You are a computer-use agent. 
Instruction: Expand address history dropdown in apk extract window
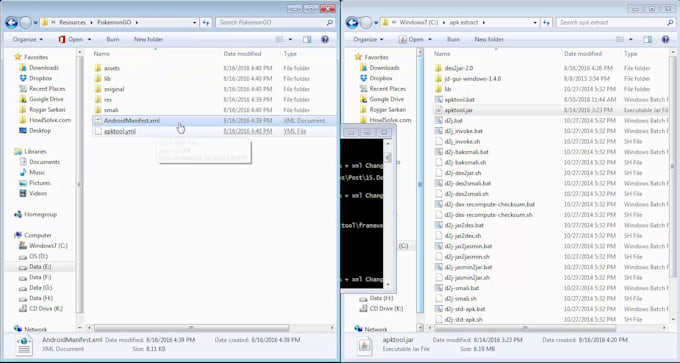[x=535, y=23]
